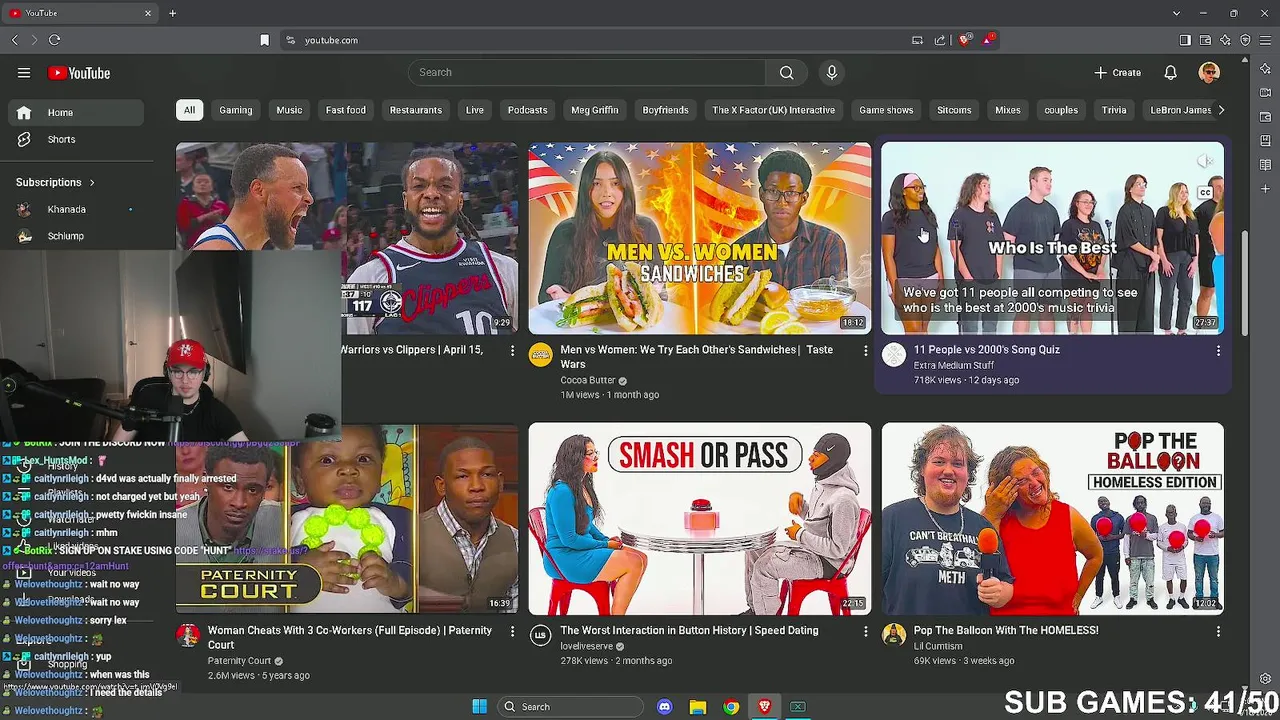Click the page vertical scrollbar

click(x=1244, y=285)
